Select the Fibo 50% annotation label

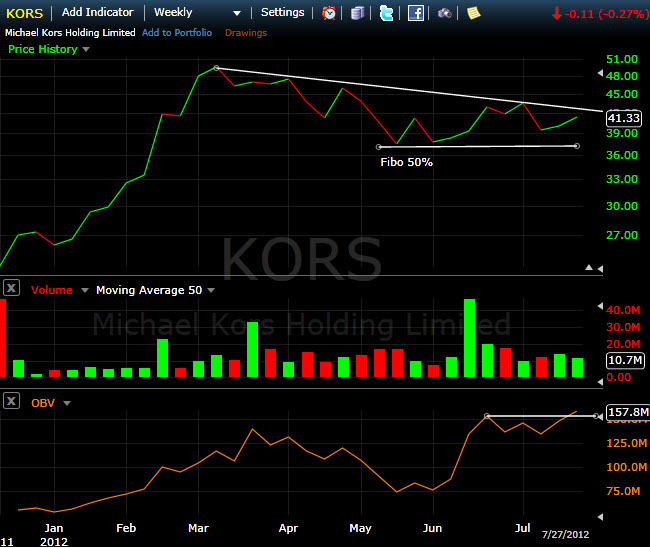pos(407,162)
